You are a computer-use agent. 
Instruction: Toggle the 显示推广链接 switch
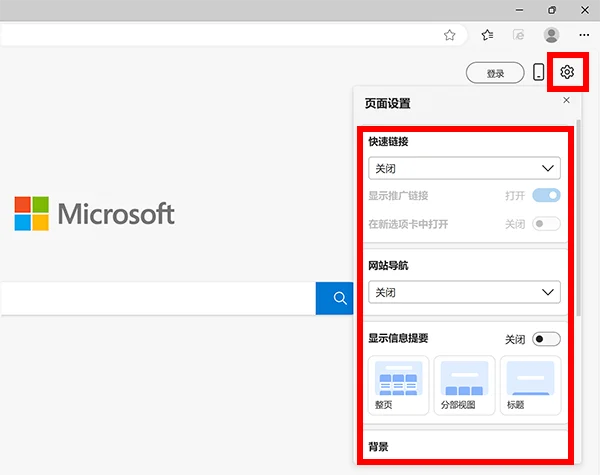[x=546, y=195]
